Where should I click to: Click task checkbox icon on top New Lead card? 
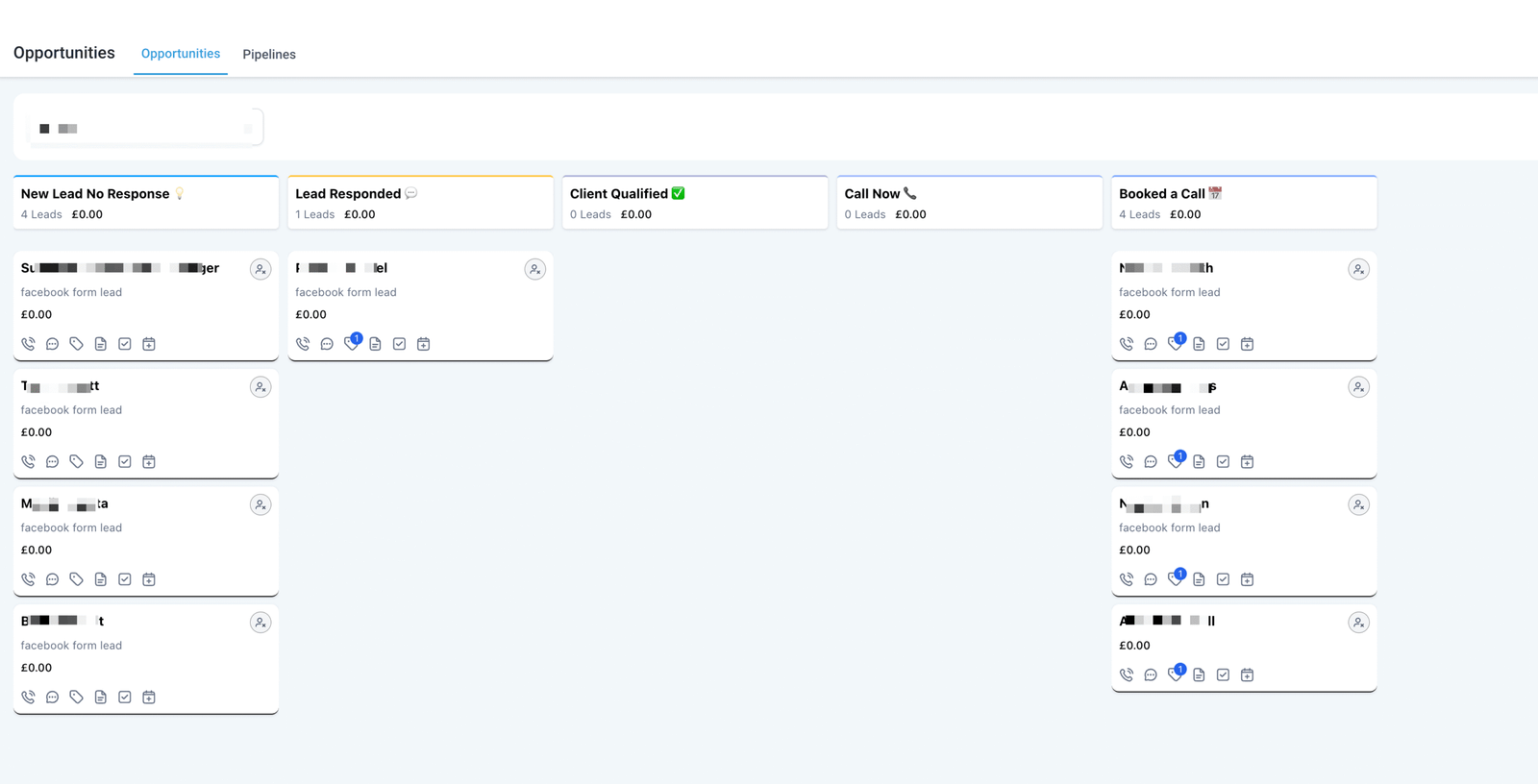point(125,344)
